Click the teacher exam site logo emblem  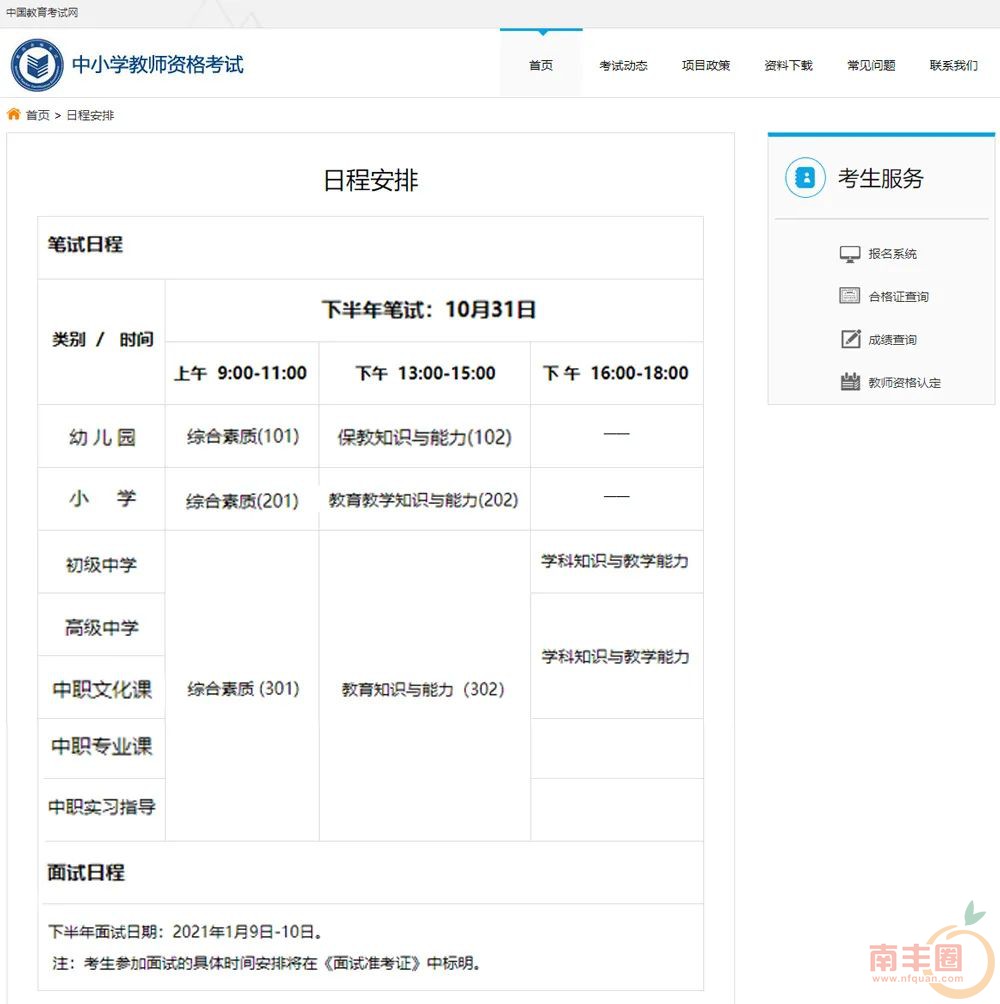click(36, 65)
